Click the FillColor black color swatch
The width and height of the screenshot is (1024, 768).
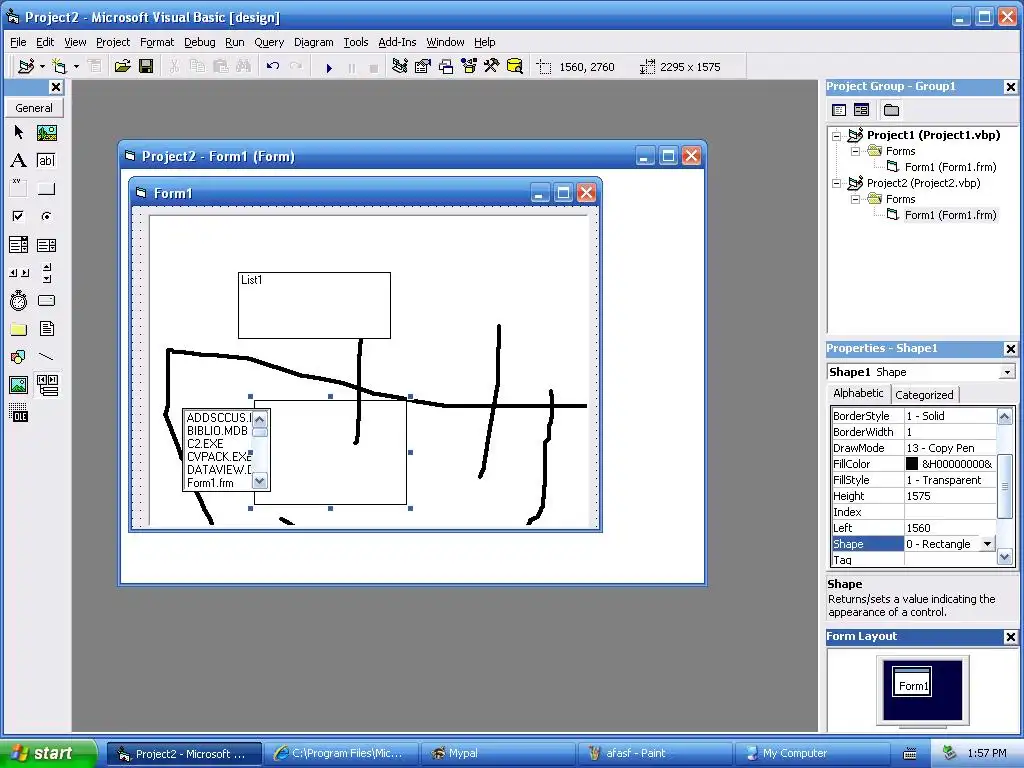912,464
